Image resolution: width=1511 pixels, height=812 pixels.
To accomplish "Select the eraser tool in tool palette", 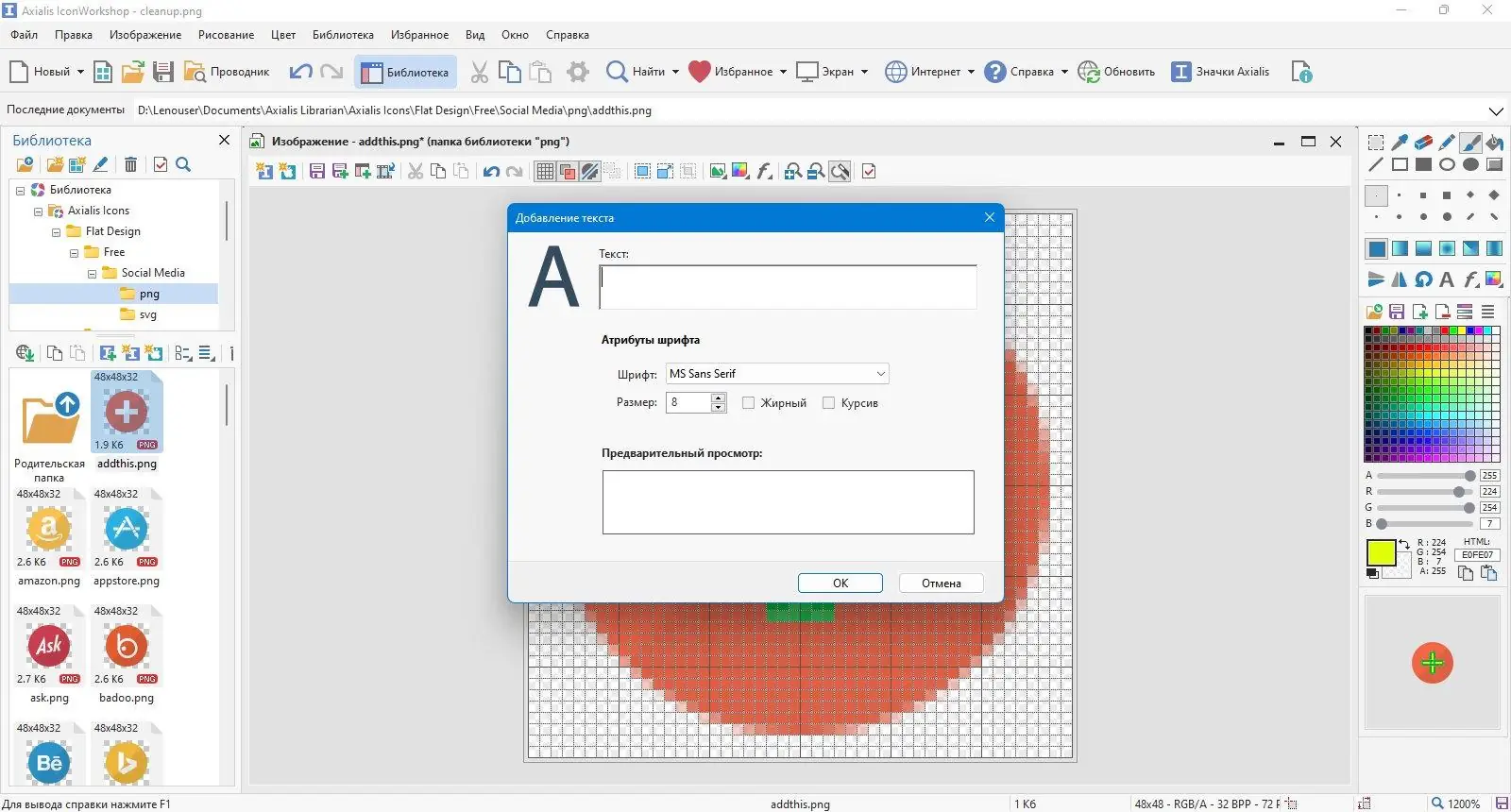I will coord(1423,143).
